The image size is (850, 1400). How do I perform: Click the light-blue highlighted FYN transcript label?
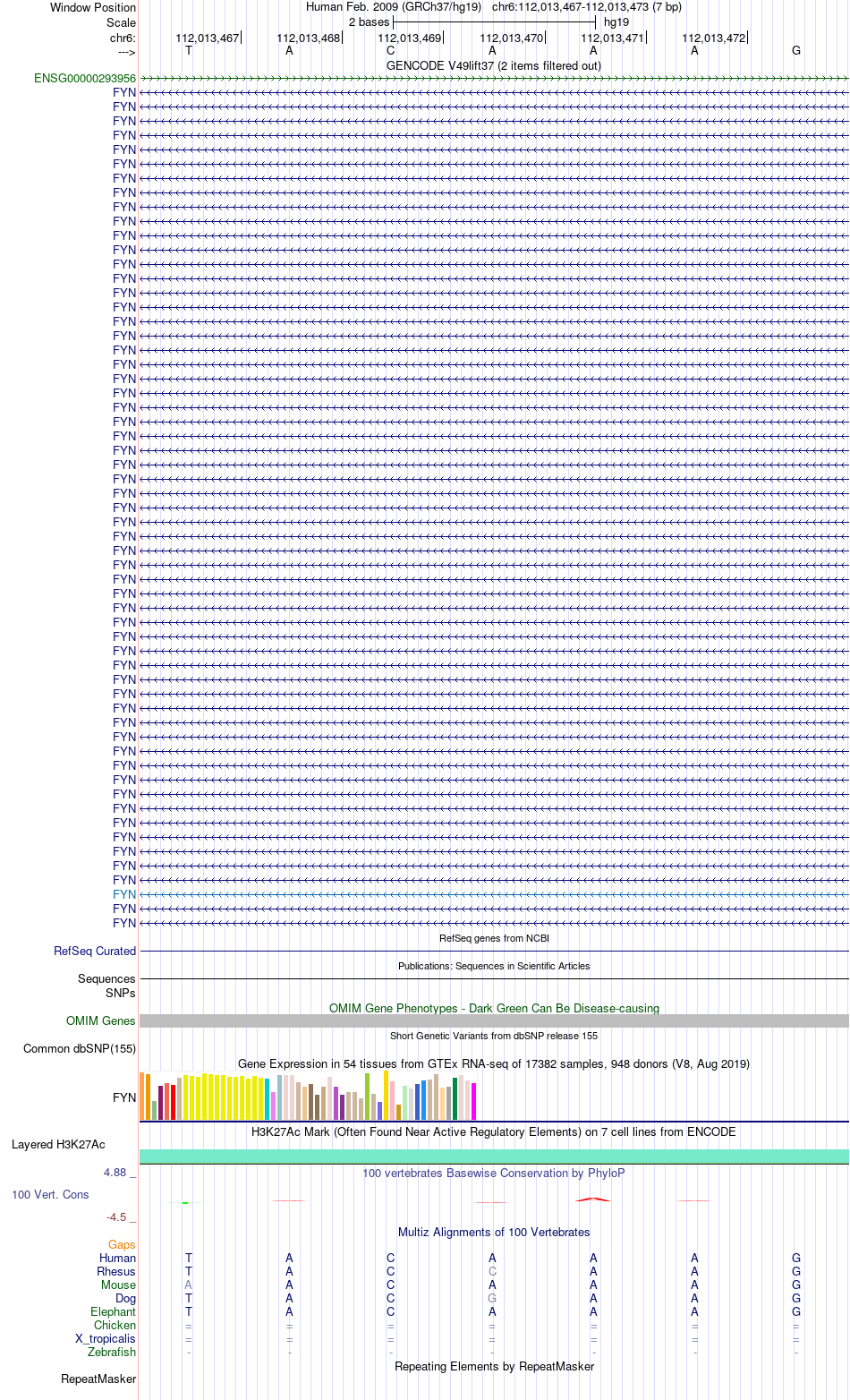124,895
